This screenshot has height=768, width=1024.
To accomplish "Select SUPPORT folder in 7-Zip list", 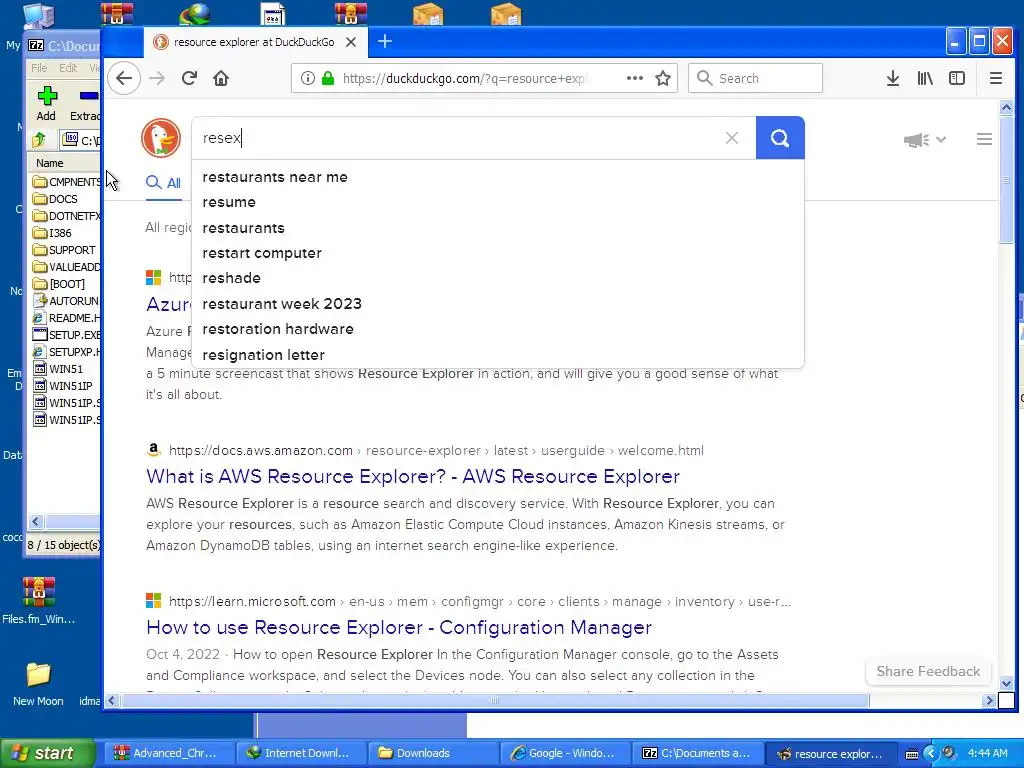I will pos(64,250).
